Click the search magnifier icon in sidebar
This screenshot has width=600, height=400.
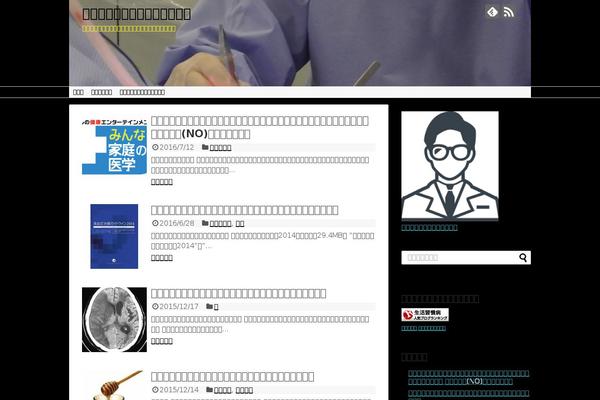[x=523, y=258]
